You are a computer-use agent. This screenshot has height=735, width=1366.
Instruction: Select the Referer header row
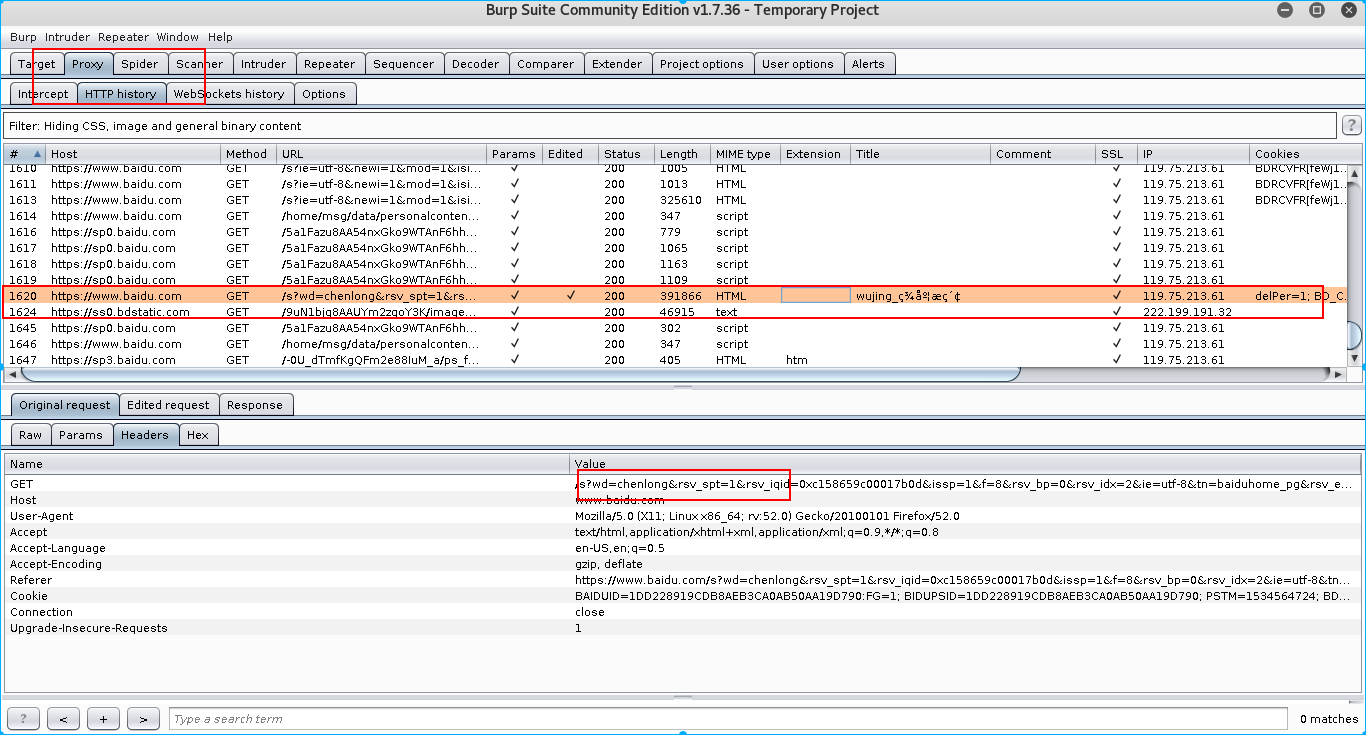click(682, 580)
